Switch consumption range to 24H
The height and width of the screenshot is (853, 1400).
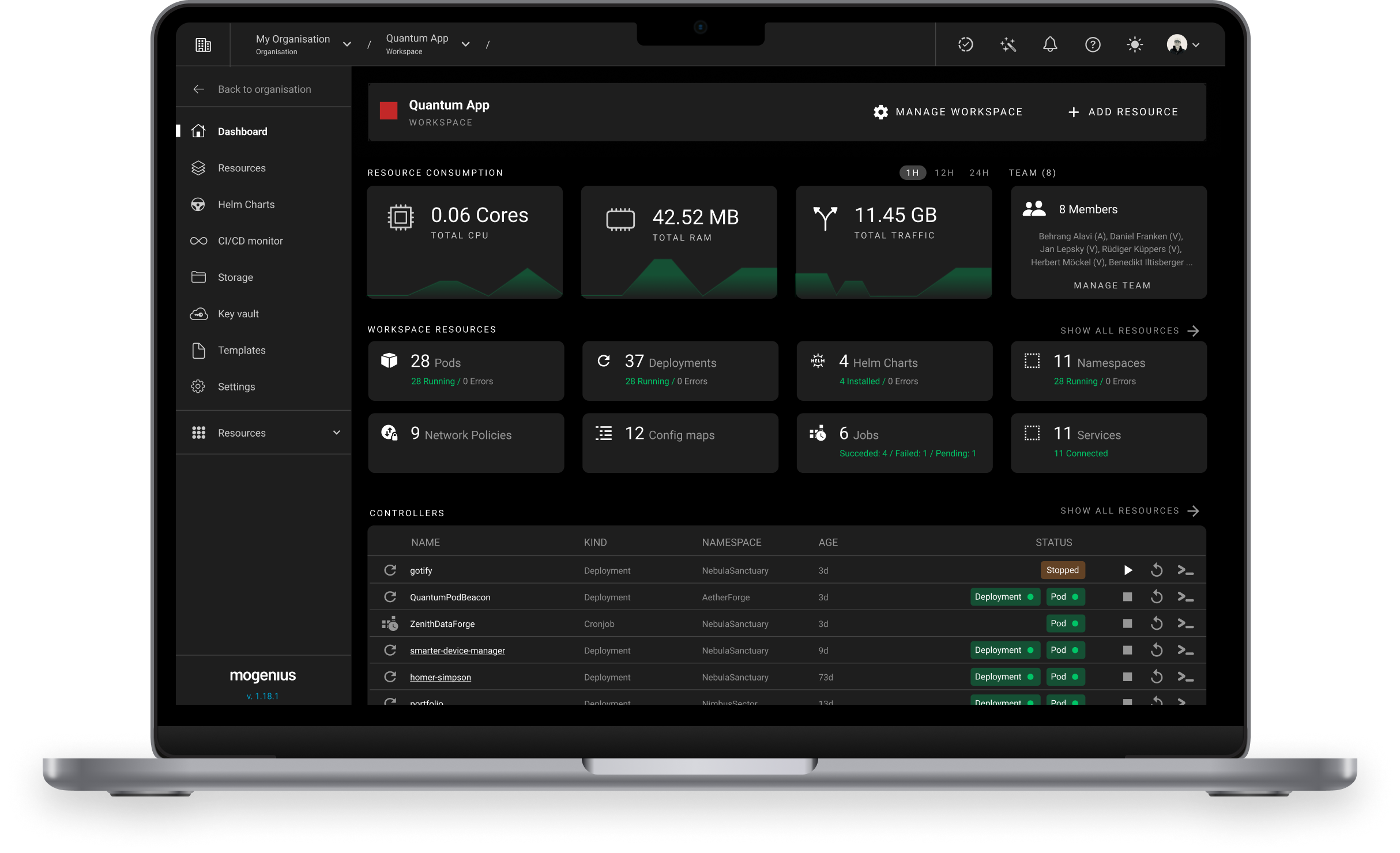click(x=979, y=173)
